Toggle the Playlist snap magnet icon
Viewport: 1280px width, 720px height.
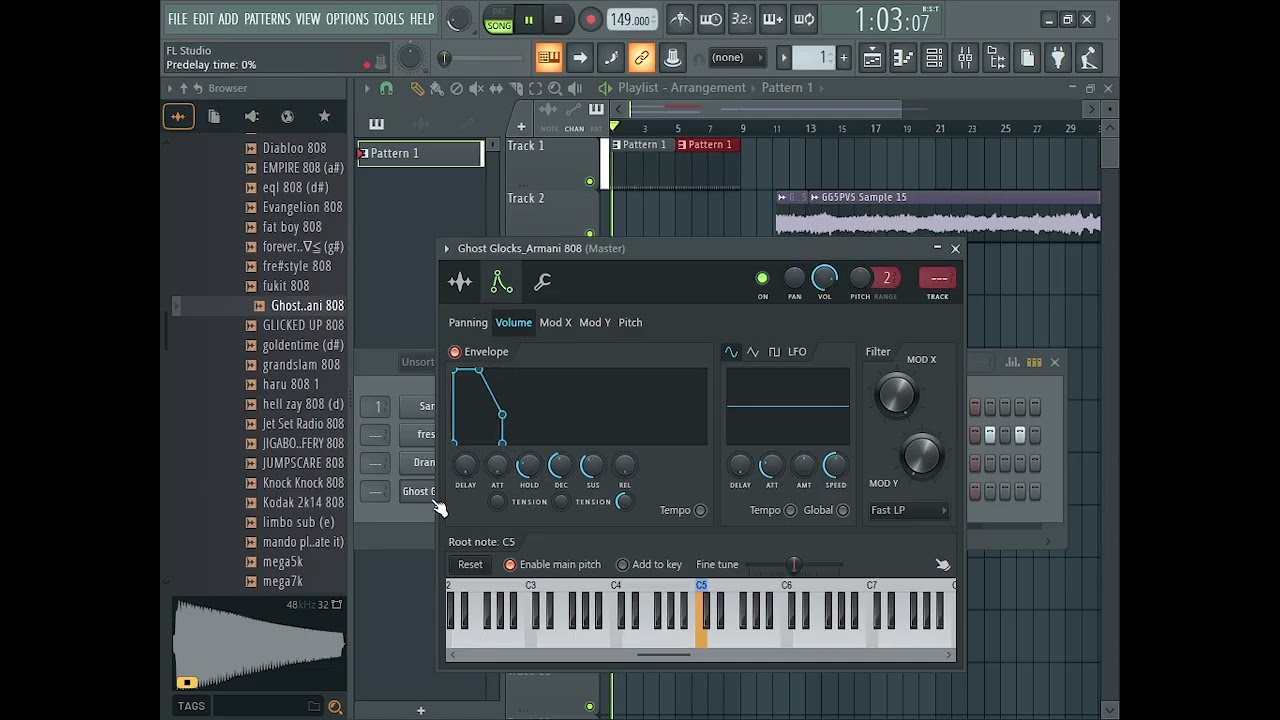coord(387,88)
